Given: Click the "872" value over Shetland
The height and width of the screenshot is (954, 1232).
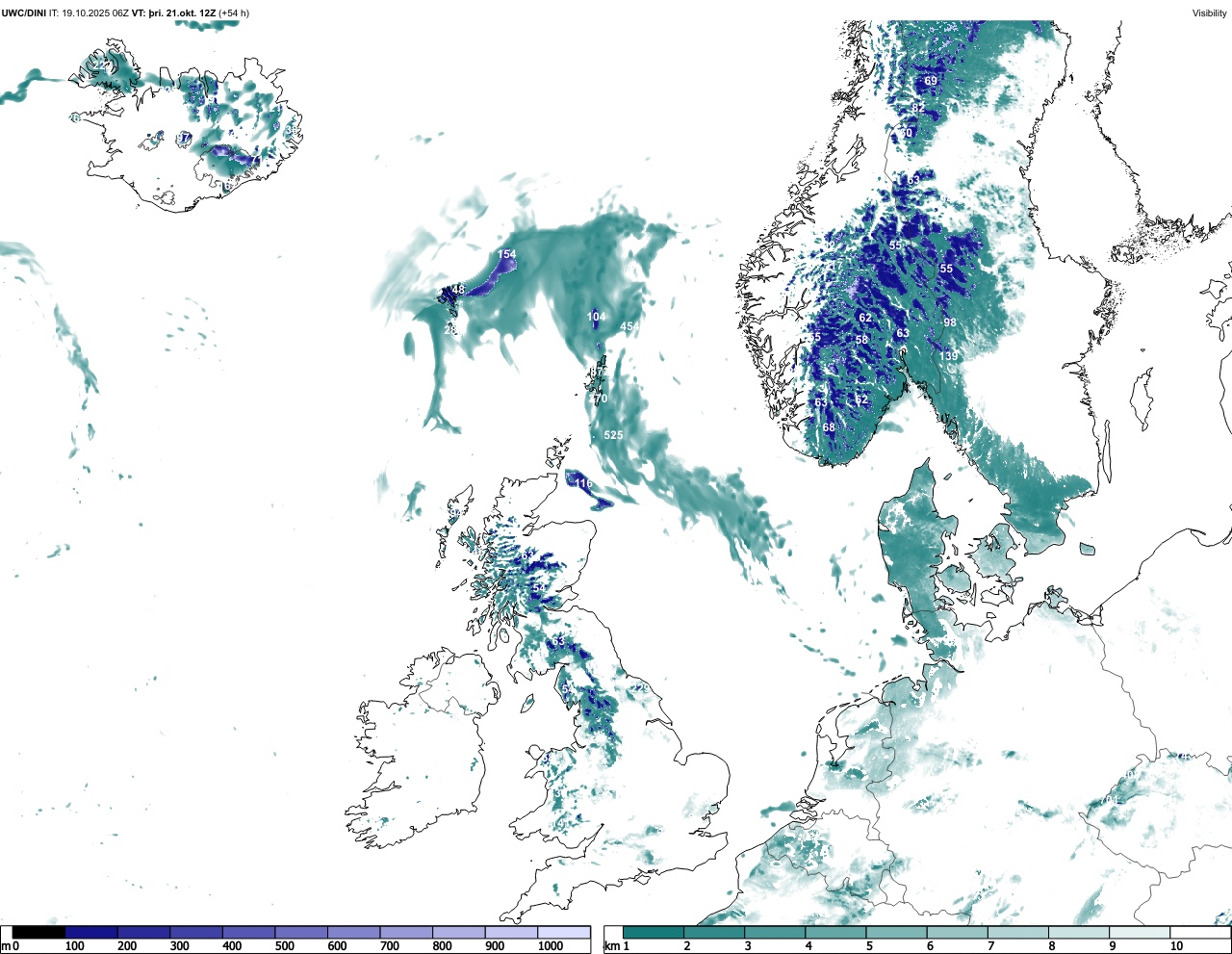Looking at the screenshot, I should point(598,372).
